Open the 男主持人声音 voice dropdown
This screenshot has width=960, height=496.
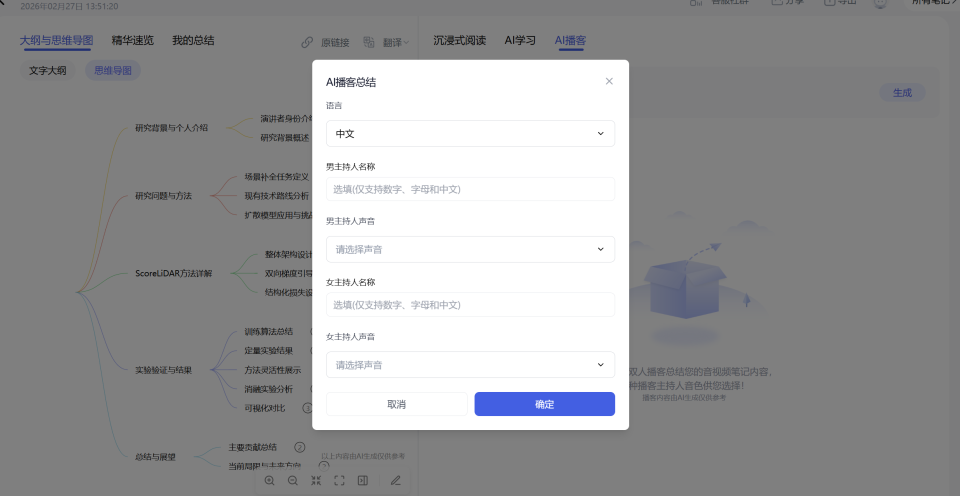470,249
